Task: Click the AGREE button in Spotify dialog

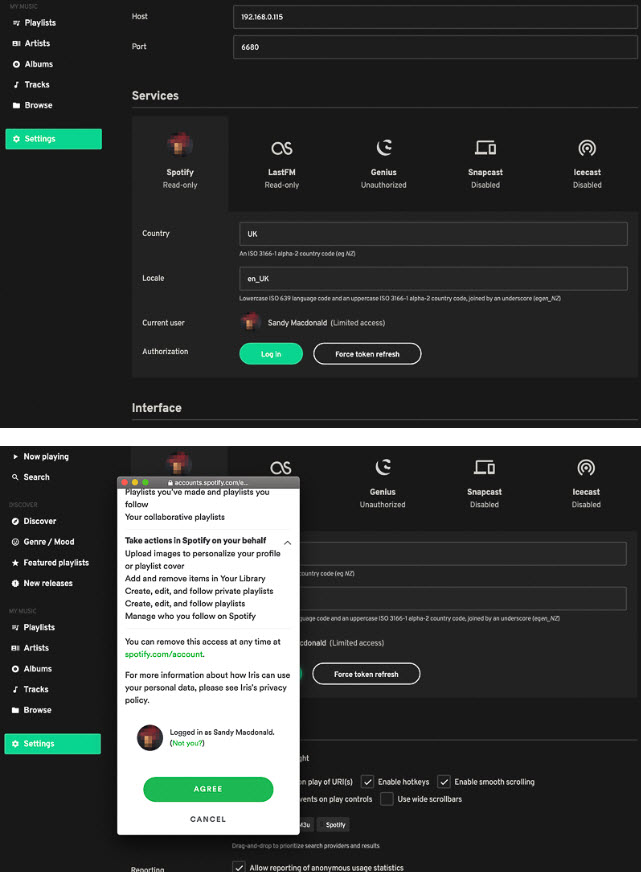Action: coord(208,789)
